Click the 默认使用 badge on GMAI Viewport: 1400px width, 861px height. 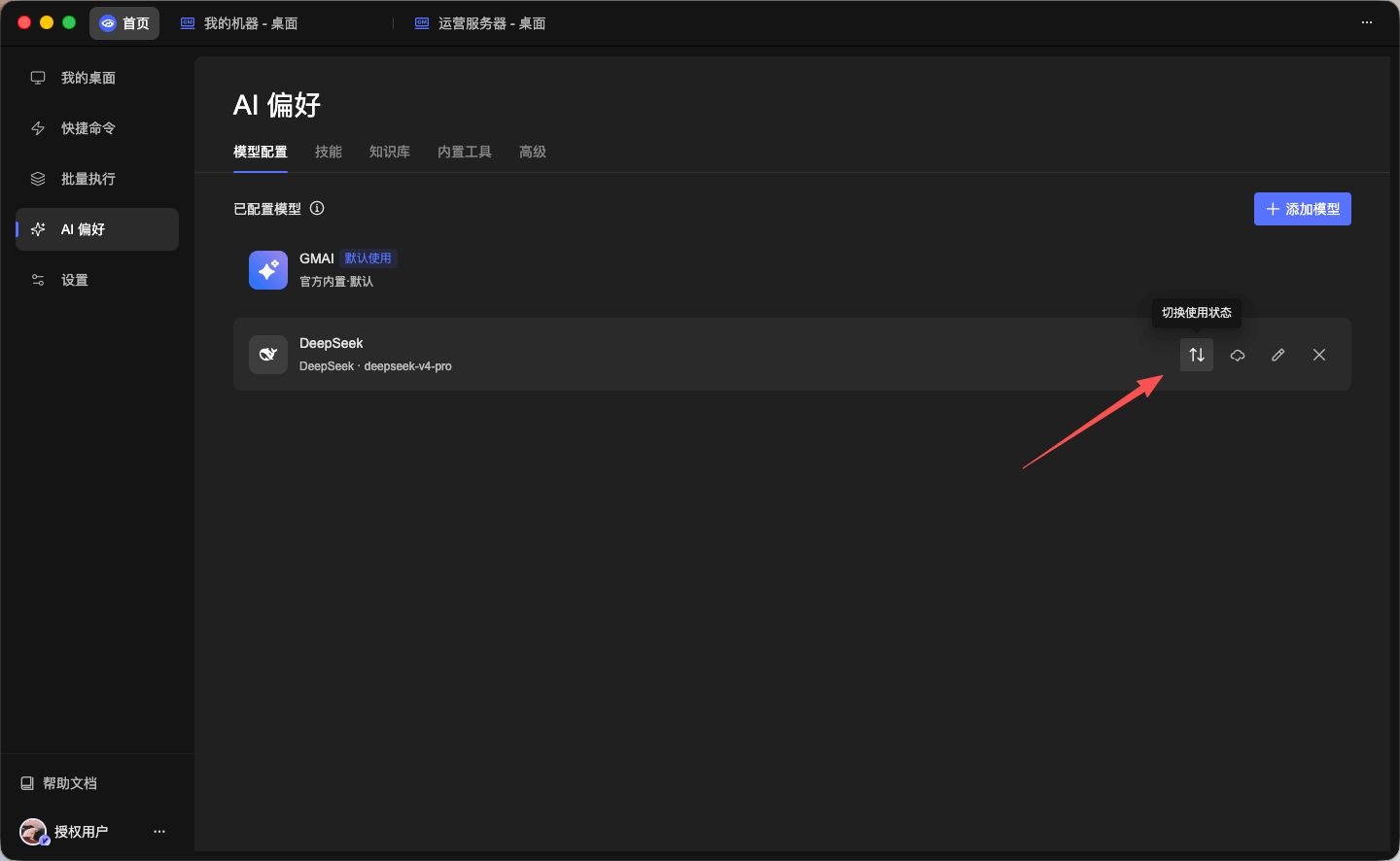tap(368, 258)
